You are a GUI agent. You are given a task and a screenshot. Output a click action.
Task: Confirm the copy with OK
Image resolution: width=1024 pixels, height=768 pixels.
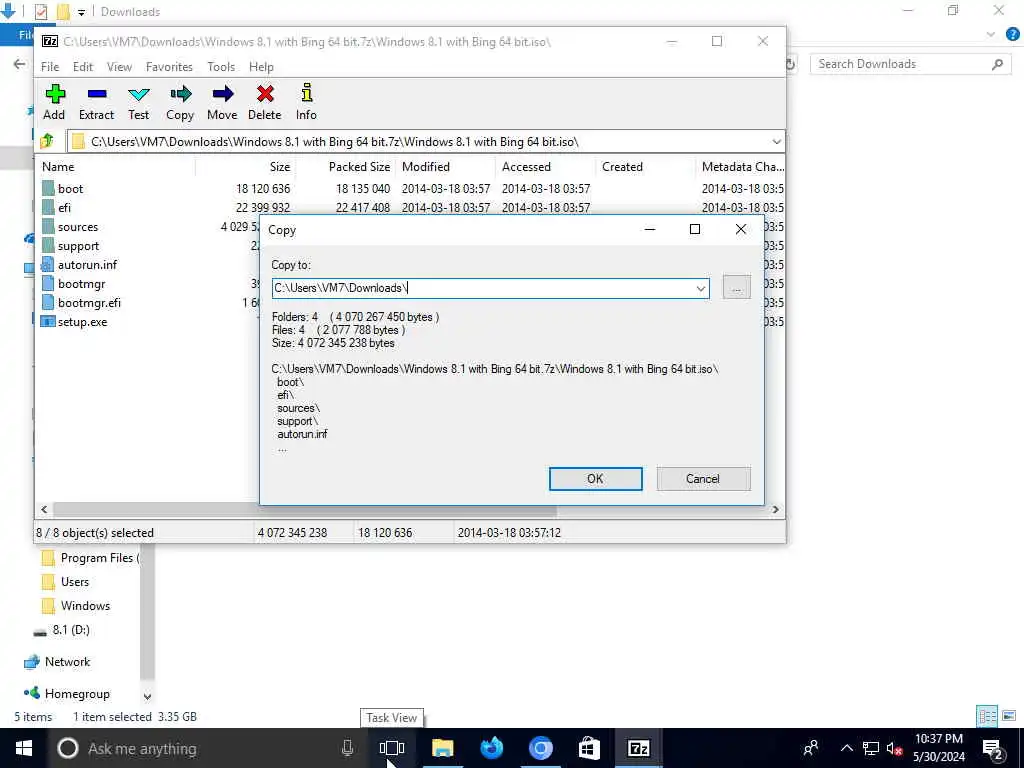(596, 479)
